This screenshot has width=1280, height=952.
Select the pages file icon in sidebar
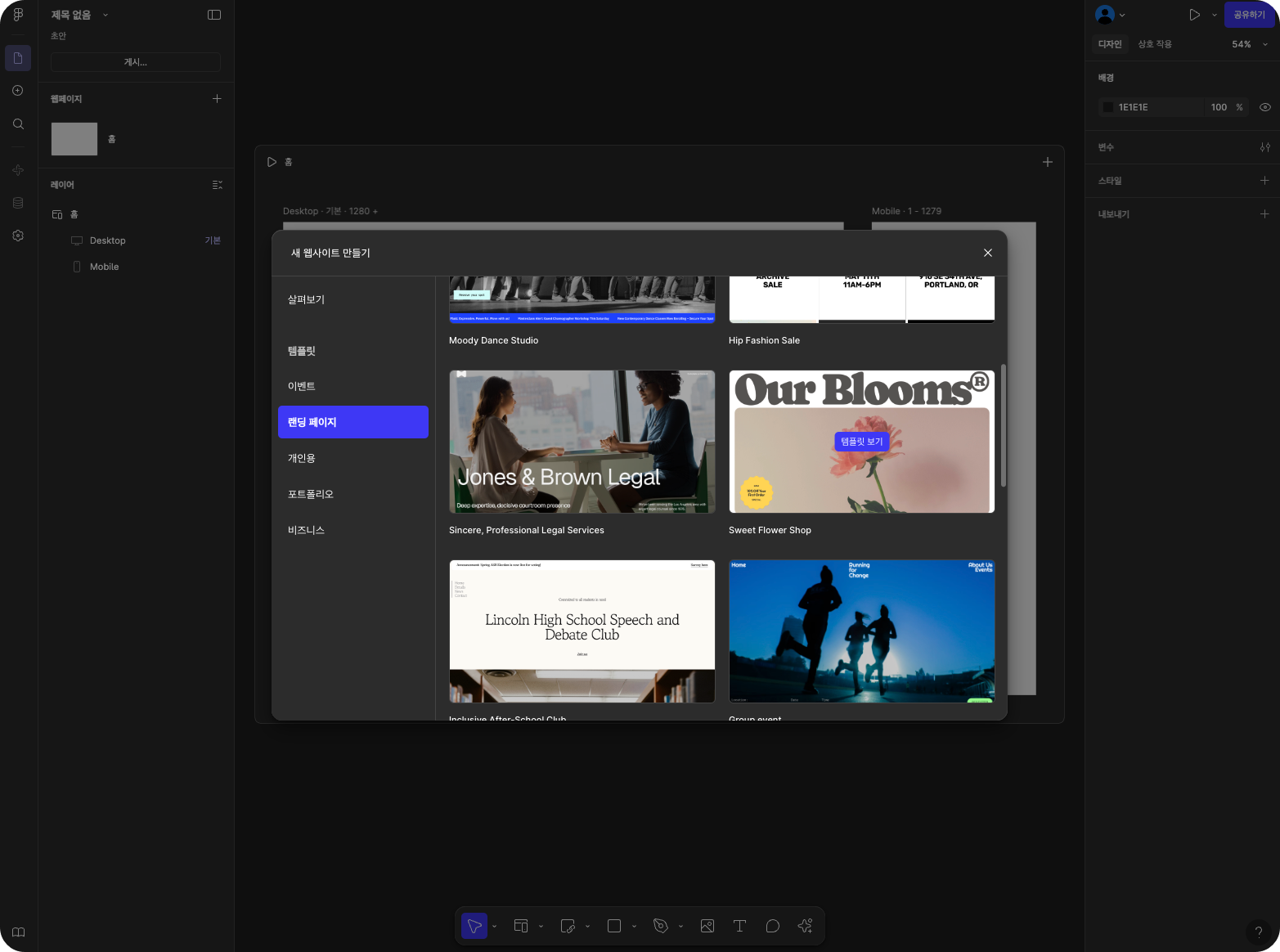18,58
